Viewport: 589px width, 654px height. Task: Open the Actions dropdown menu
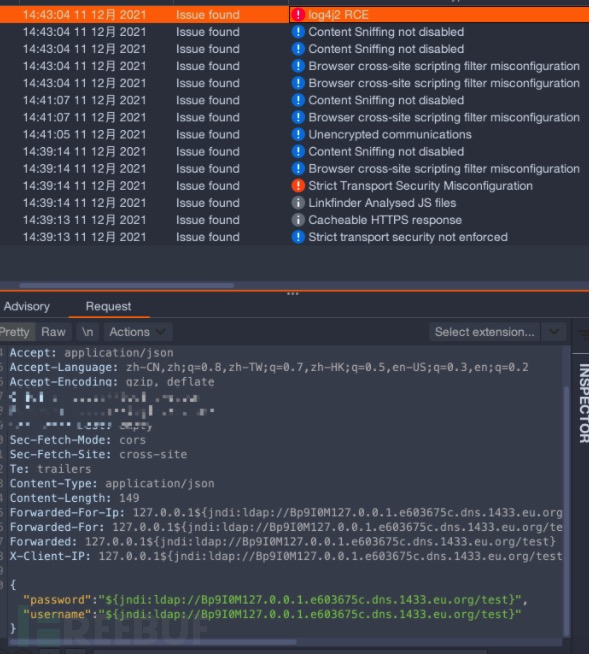[137, 332]
